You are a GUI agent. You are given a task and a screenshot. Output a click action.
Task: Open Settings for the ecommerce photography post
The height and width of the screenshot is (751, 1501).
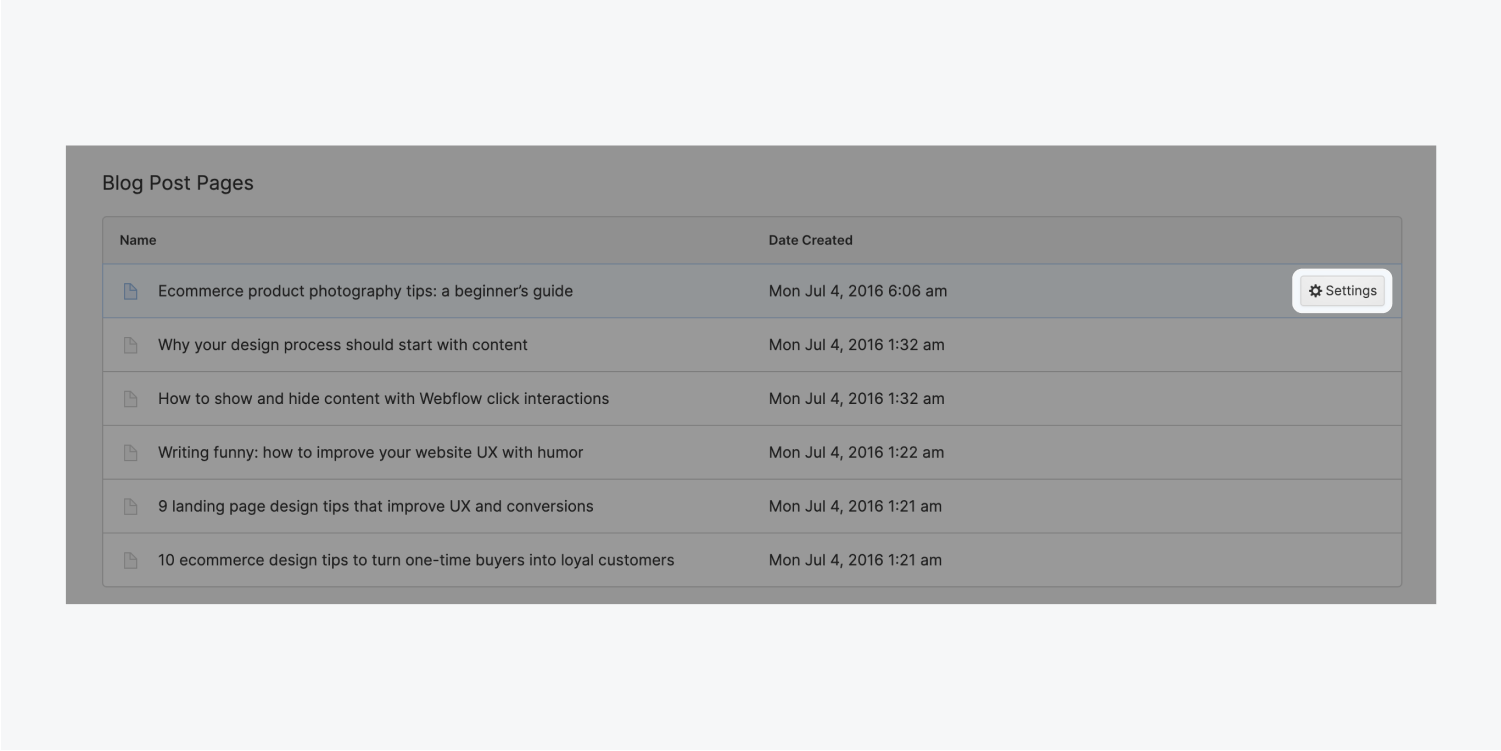click(x=1343, y=290)
